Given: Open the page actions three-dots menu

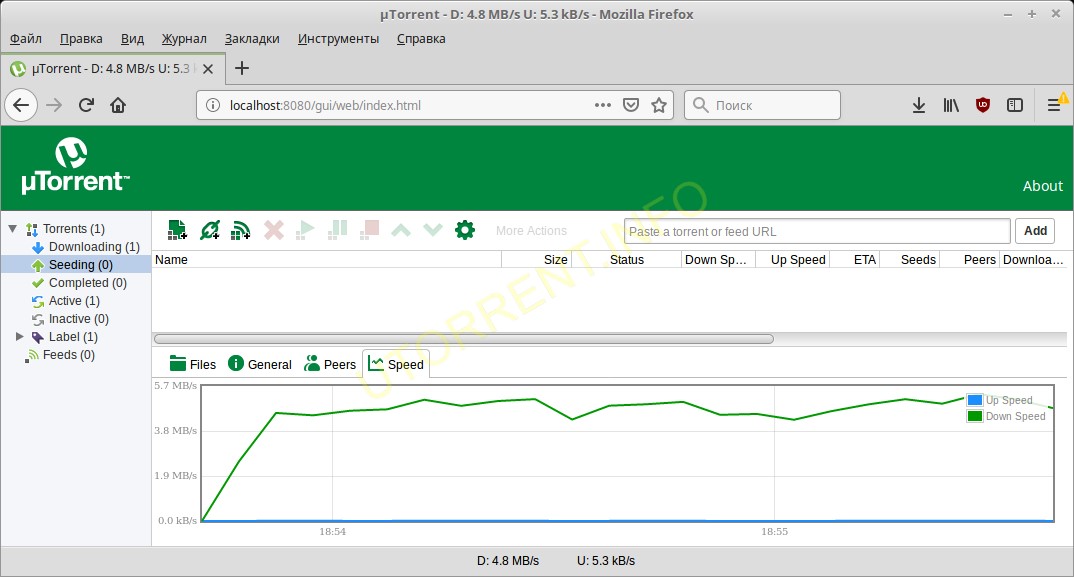Looking at the screenshot, I should point(603,106).
